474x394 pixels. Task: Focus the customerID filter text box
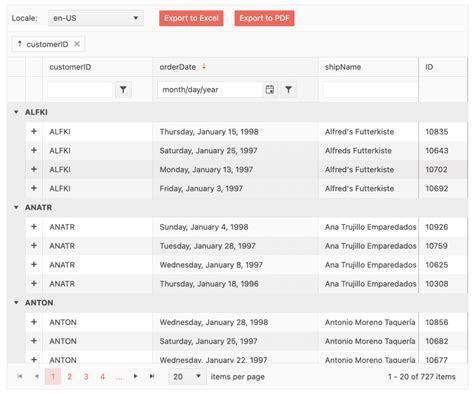[x=80, y=90]
